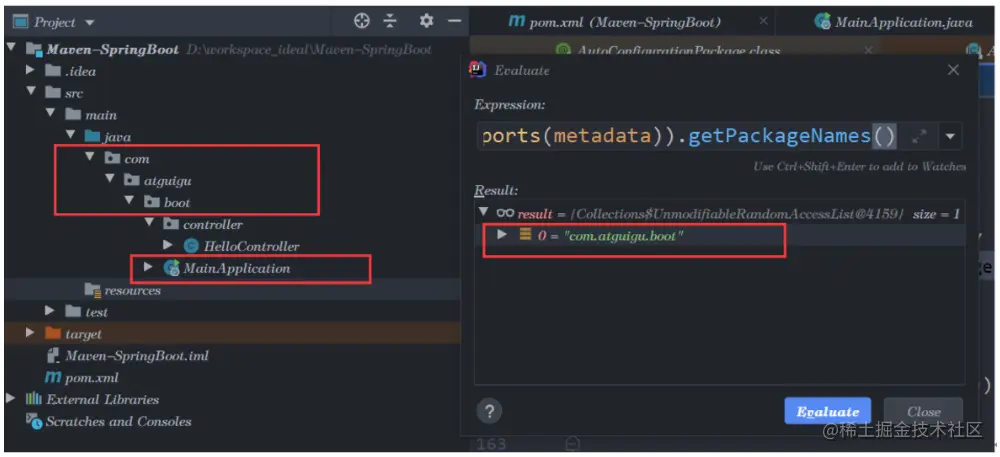Screen dimensions: 1000x457
Task: Select MainApplication in the project tree
Action: (232, 268)
